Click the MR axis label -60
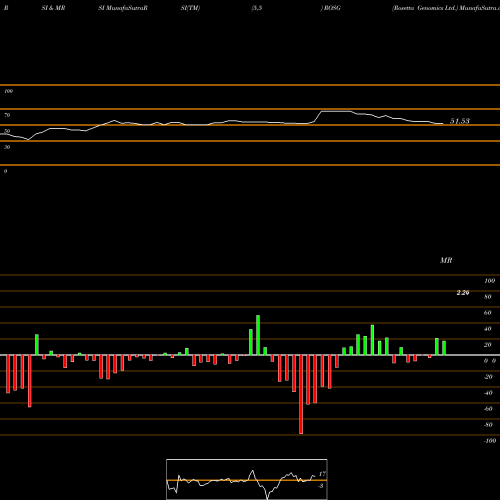The width and height of the screenshot is (500, 500). (x=488, y=409)
